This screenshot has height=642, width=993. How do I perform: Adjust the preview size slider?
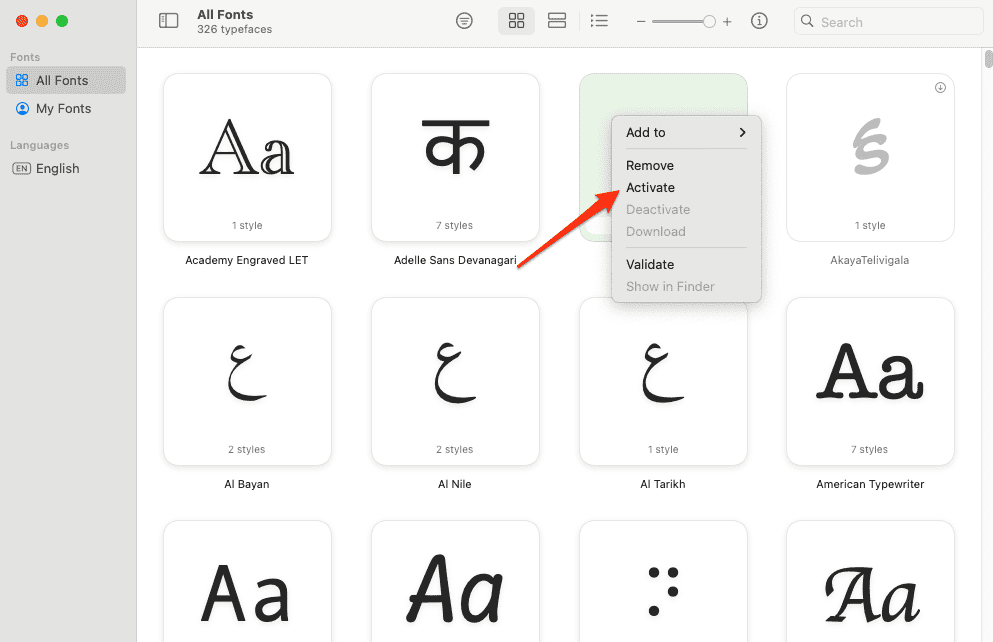[x=708, y=22]
